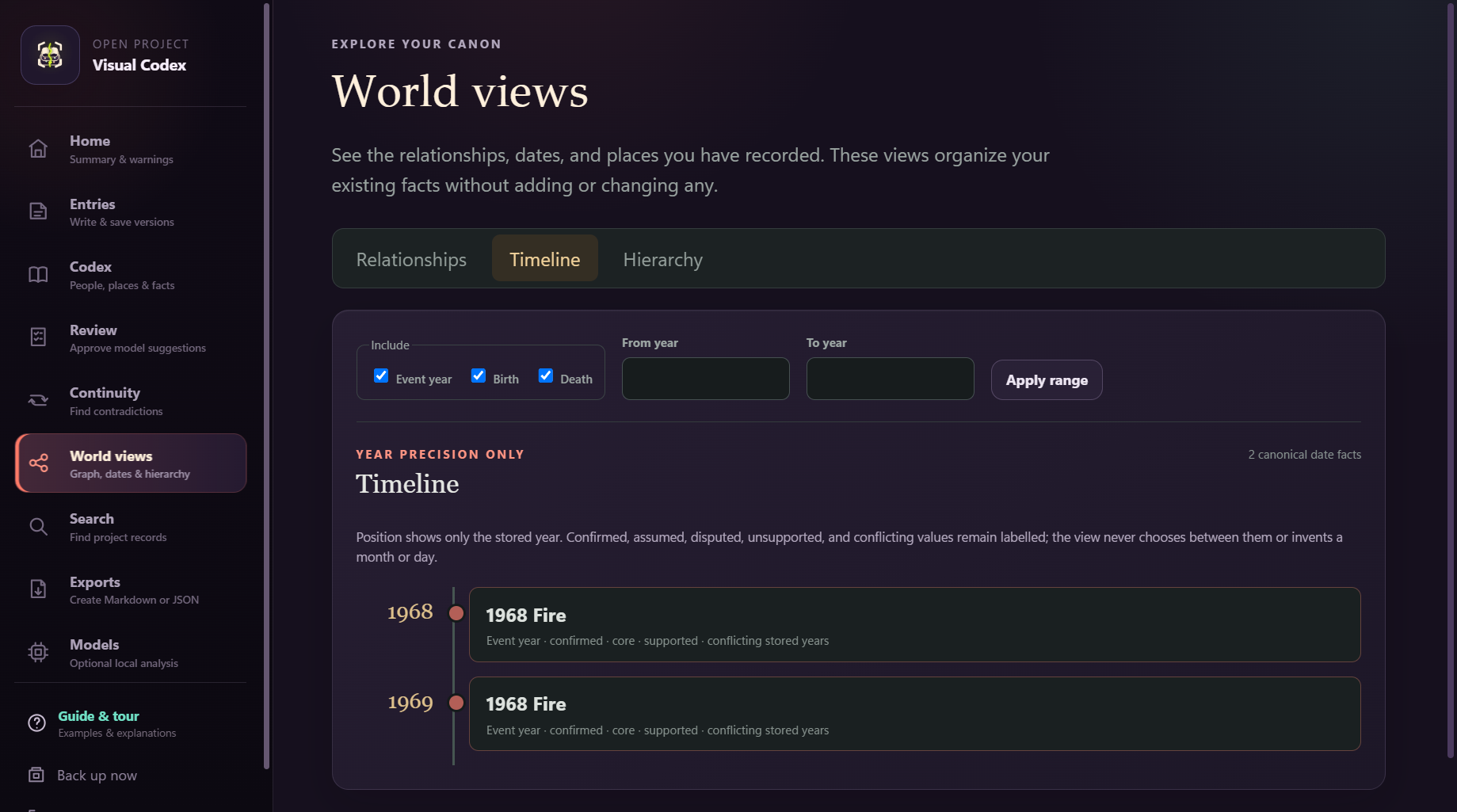The width and height of the screenshot is (1457, 812).
Task: Switch to the Relationships tab
Action: pyautogui.click(x=411, y=259)
